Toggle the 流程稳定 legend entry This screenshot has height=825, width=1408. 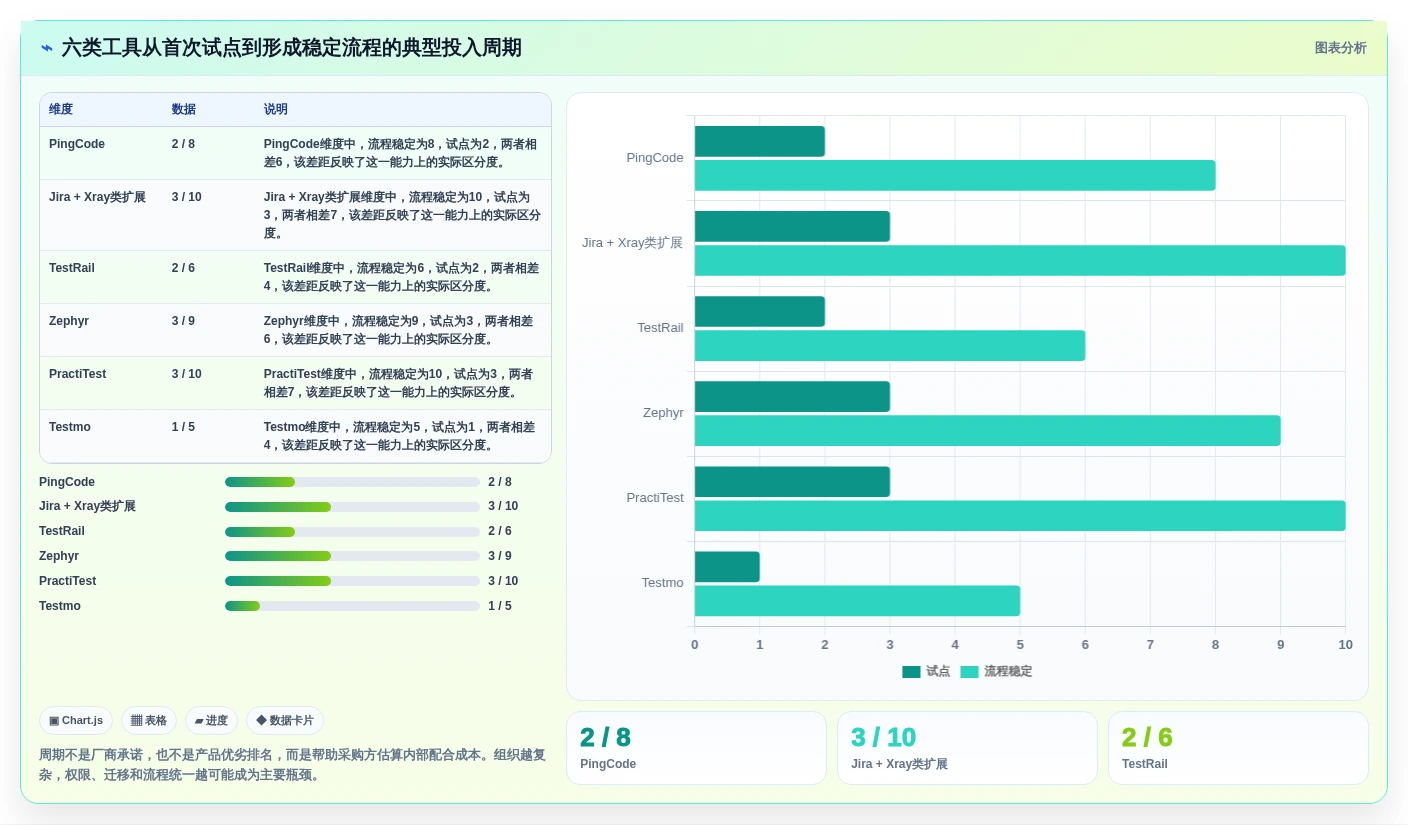coord(996,672)
